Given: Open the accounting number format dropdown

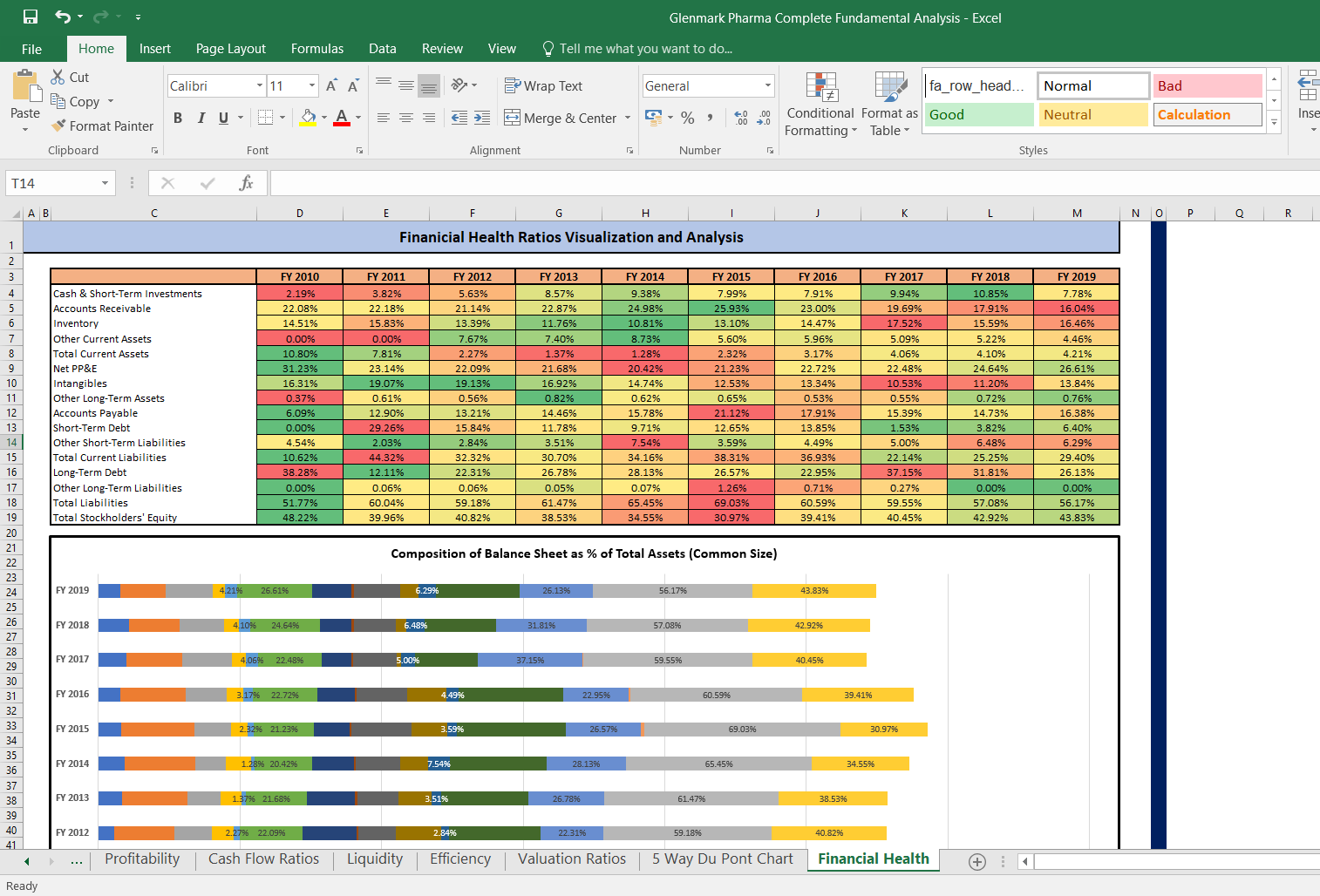Looking at the screenshot, I should coord(670,118).
